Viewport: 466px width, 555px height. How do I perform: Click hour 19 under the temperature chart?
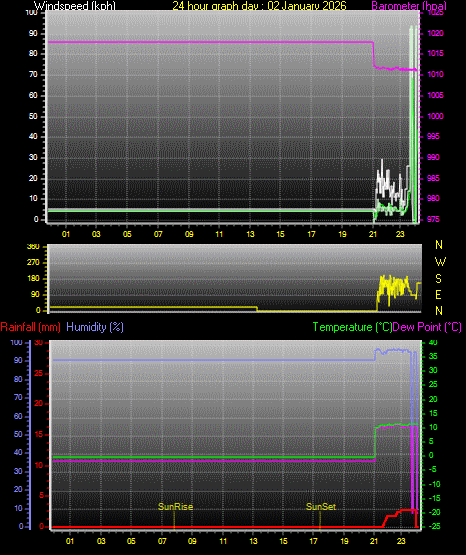tap(344, 541)
